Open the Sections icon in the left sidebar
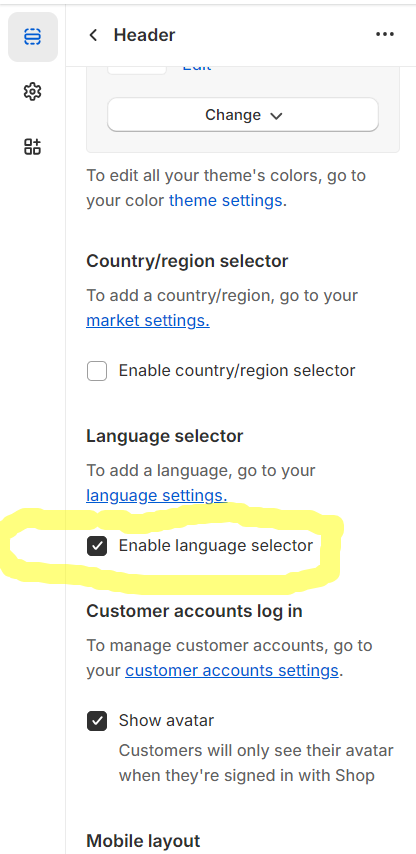Viewport: 416px width, 854px height. click(33, 36)
